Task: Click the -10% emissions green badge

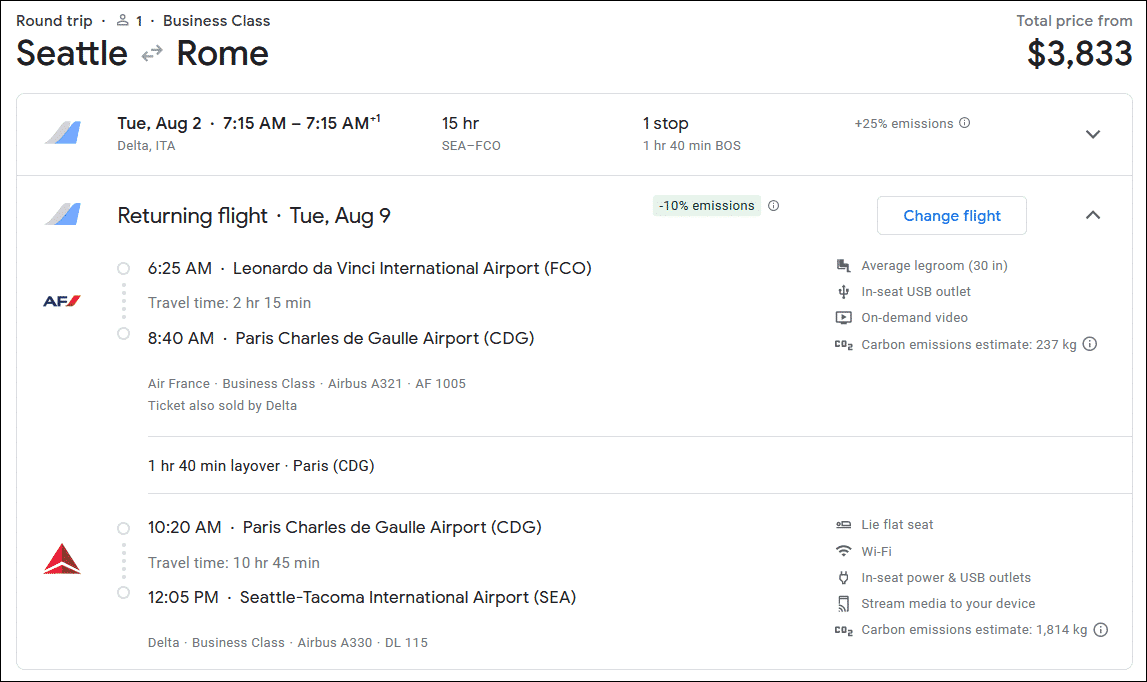Action: tap(706, 206)
